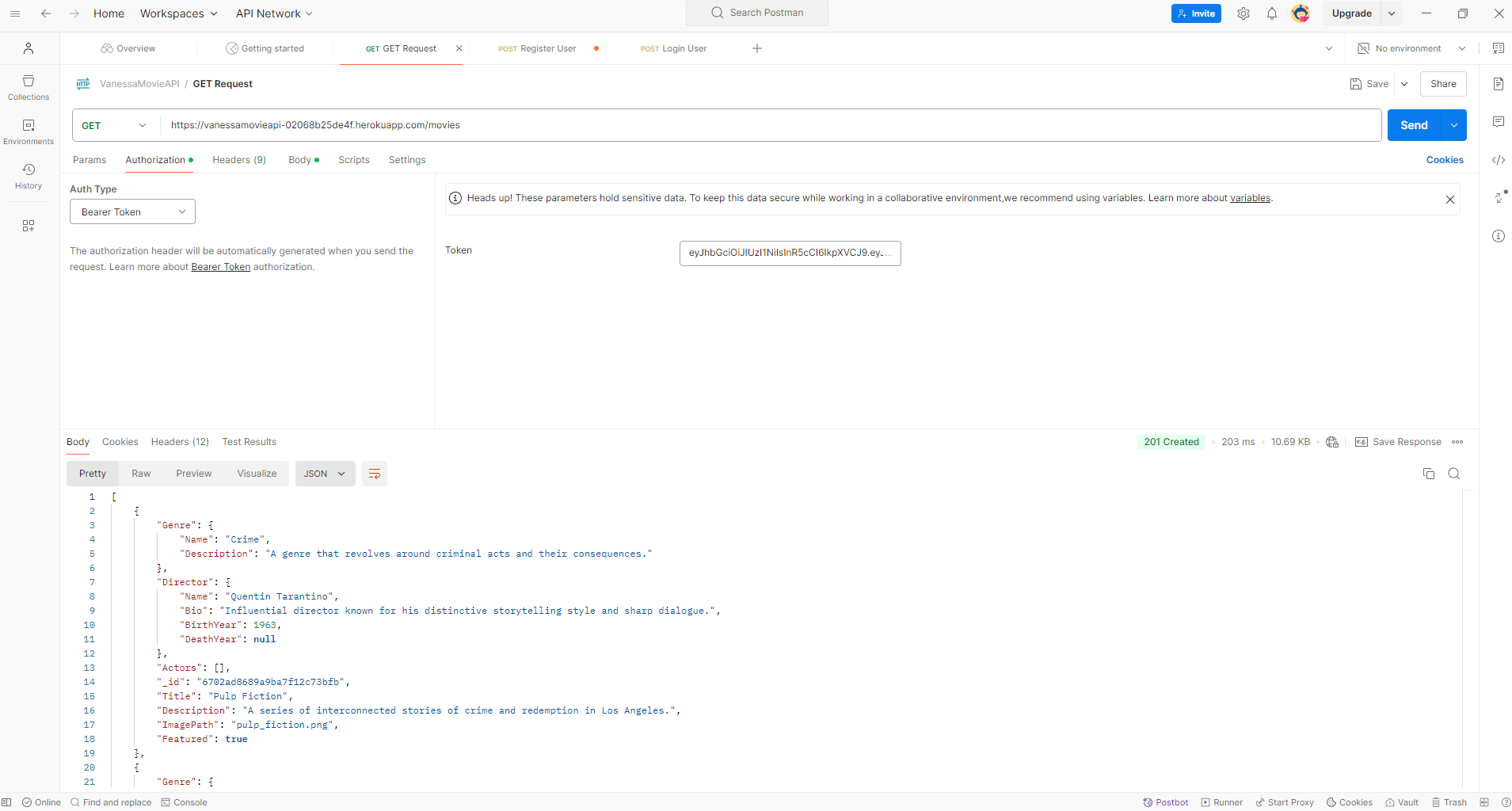Click the Invite button
The image size is (1512, 811).
1196,13
